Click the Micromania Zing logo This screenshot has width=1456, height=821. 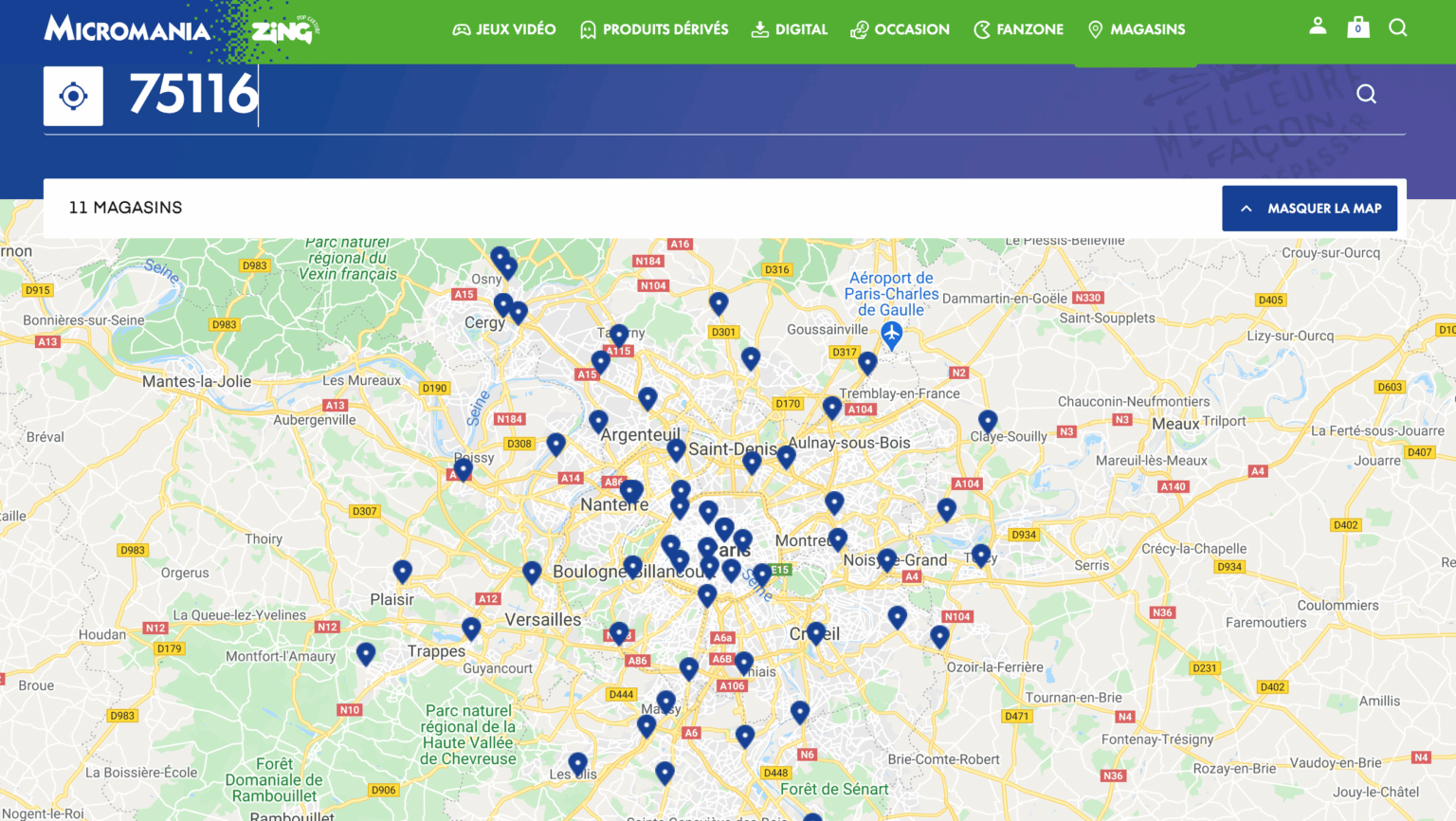(182, 29)
